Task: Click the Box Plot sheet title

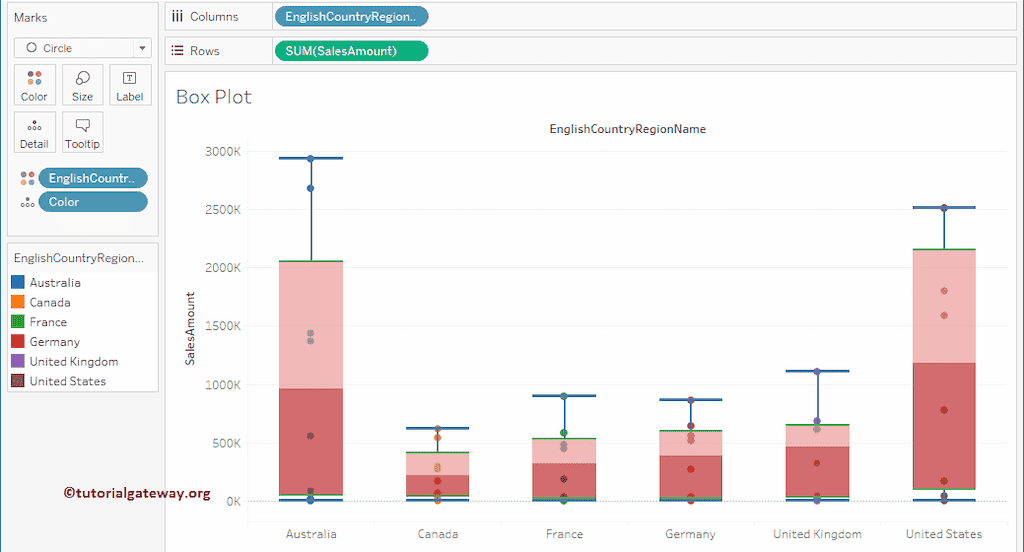Action: point(214,97)
